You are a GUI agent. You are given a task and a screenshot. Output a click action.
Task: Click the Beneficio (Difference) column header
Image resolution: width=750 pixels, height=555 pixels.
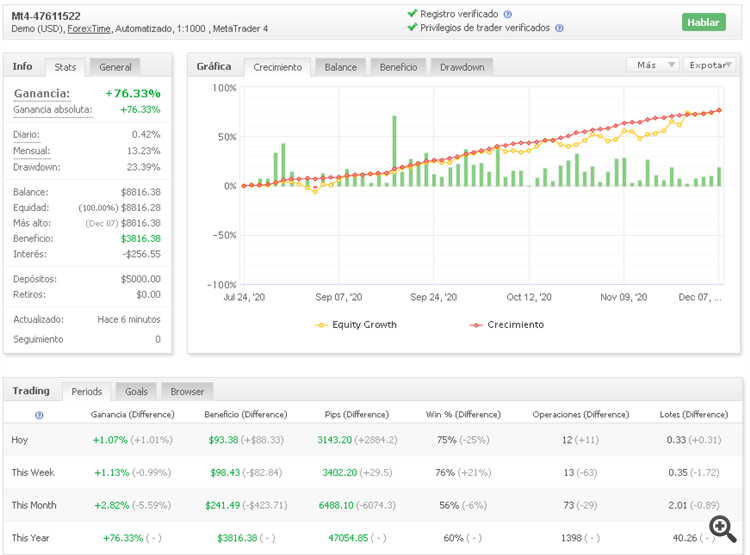[246, 415]
